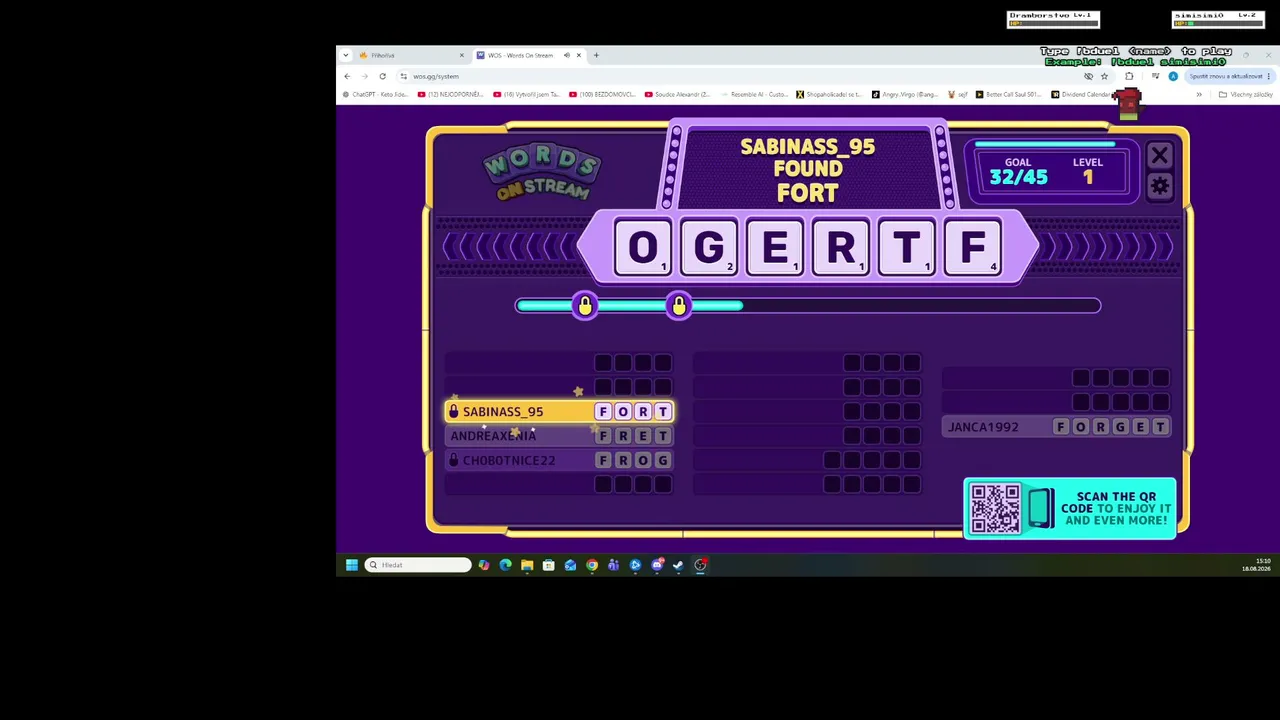This screenshot has height=720, width=1280.
Task: Open the Shopaholicadel bookmark
Action: pyautogui.click(x=829, y=95)
